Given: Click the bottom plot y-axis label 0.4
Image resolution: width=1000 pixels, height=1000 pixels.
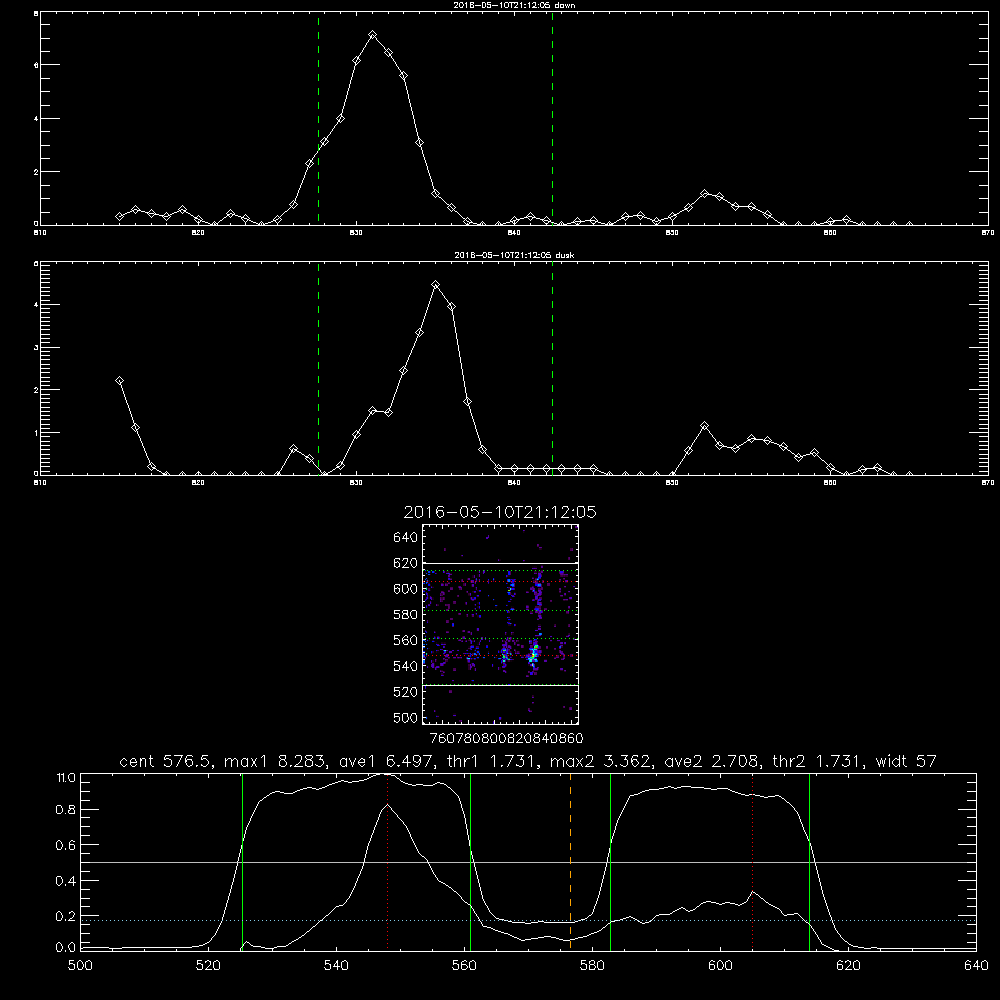Looking at the screenshot, I should pos(66,881).
